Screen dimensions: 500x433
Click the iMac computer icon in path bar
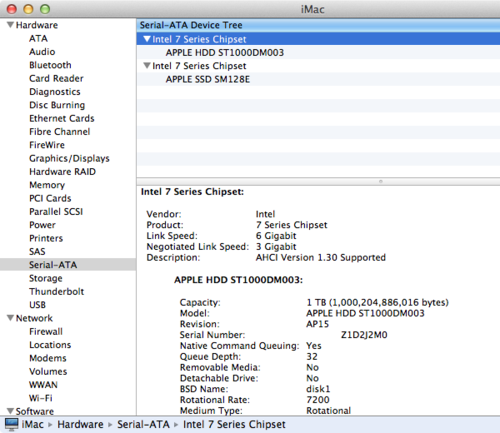tap(12, 424)
